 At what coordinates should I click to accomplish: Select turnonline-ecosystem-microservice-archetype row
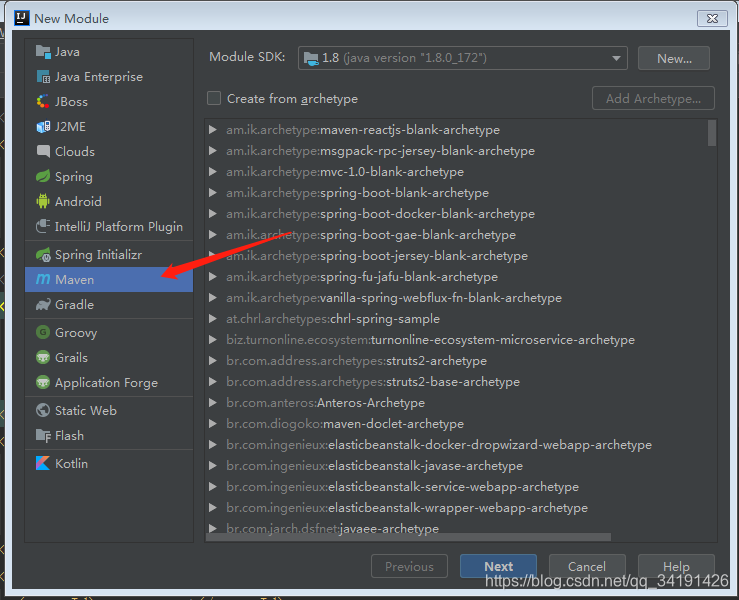pos(456,340)
